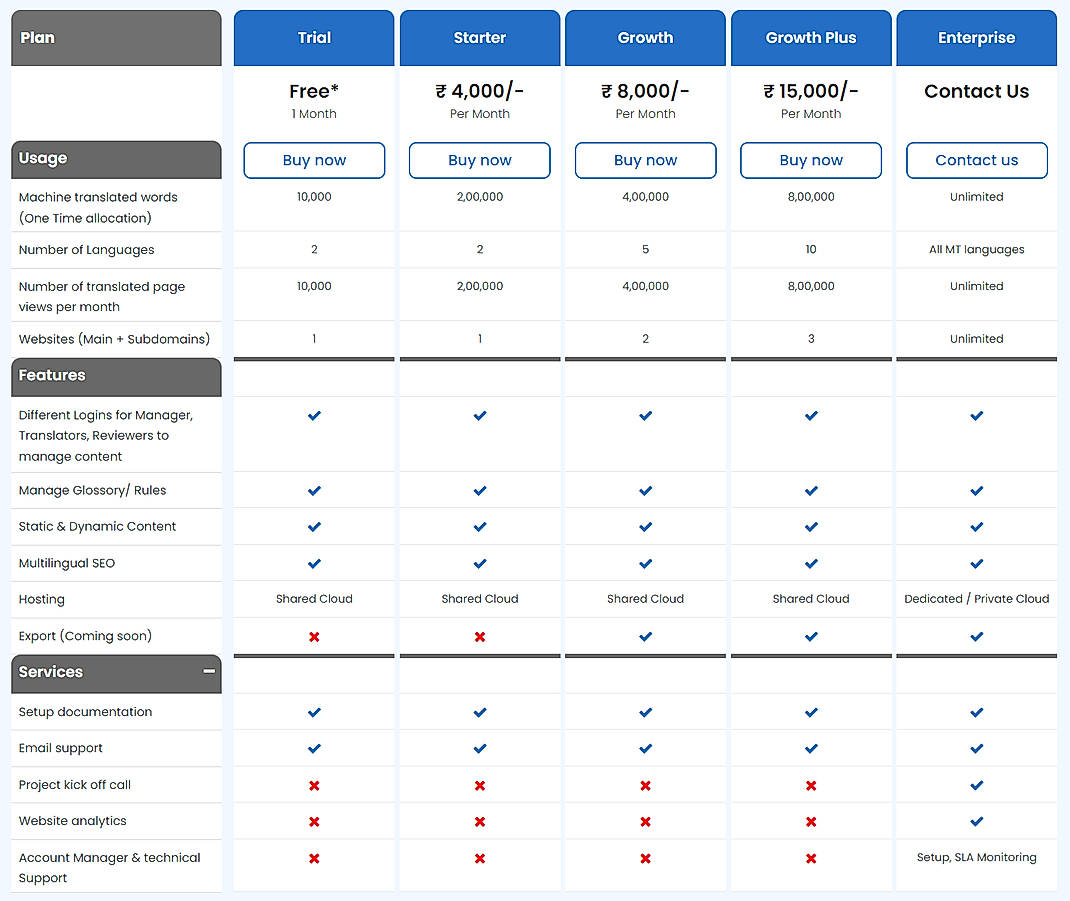
Task: Click Enterprise checkmark for Different Logins row
Action: [x=977, y=416]
